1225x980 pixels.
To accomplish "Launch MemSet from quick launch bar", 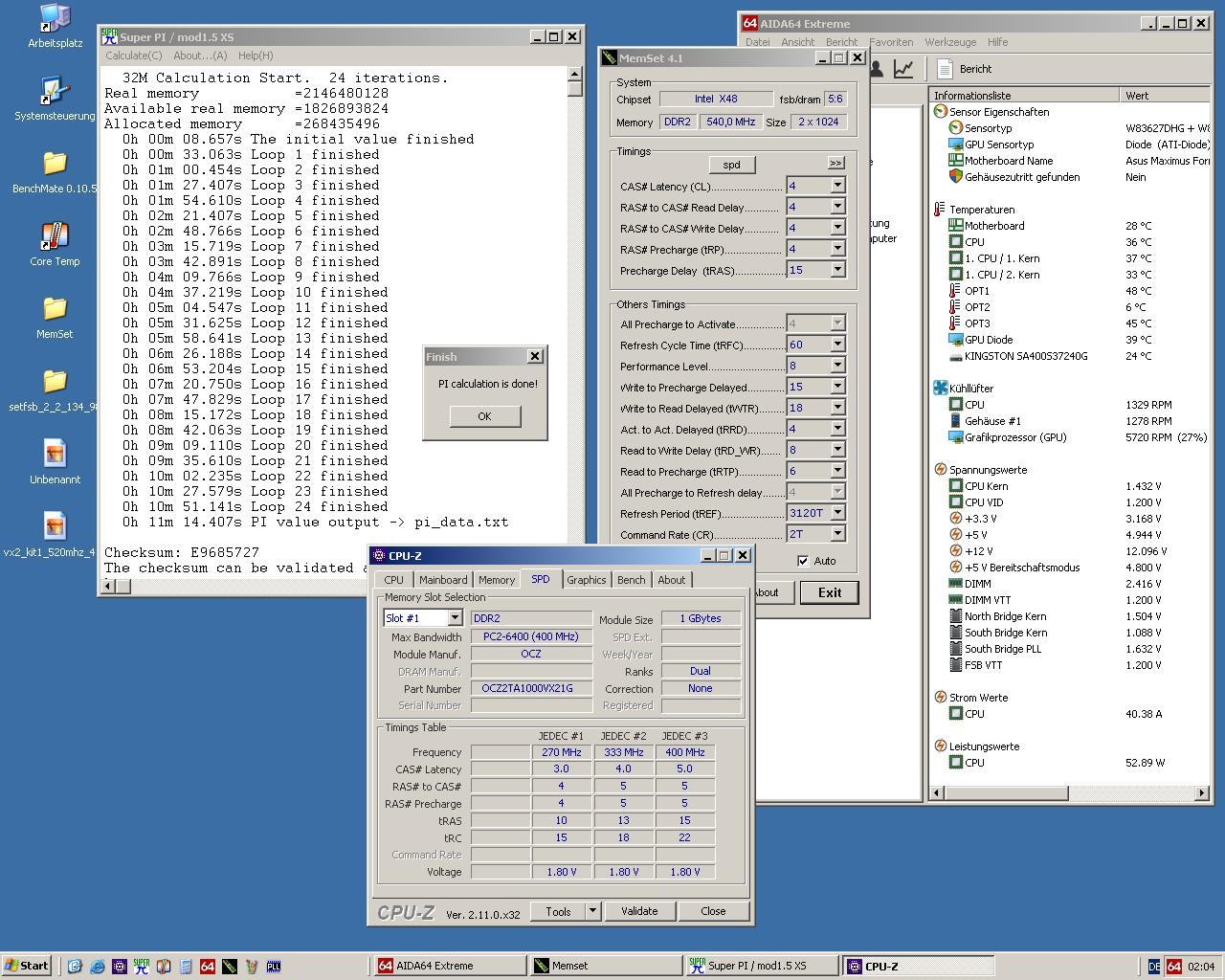I will (229, 967).
